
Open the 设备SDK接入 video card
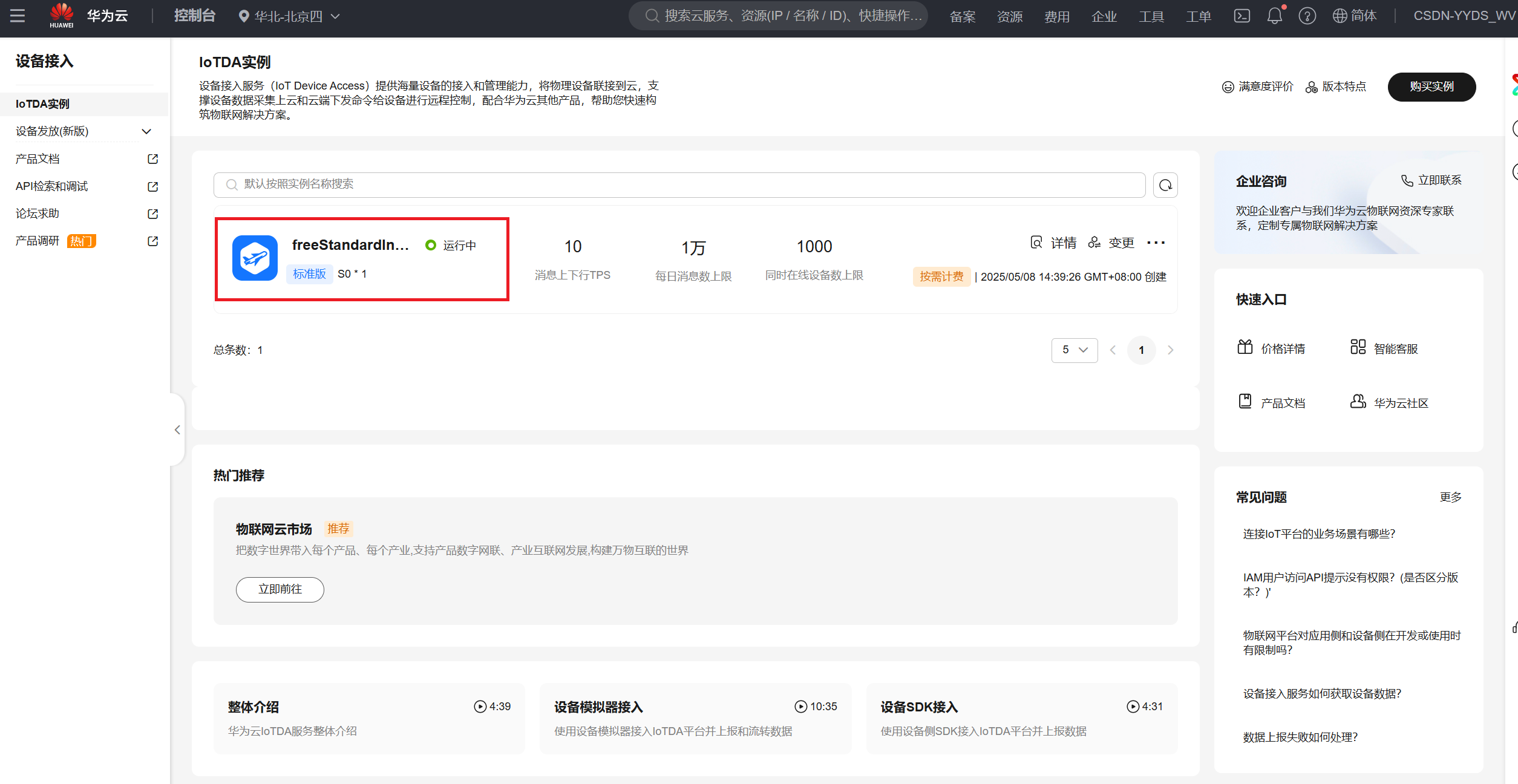coord(1021,718)
